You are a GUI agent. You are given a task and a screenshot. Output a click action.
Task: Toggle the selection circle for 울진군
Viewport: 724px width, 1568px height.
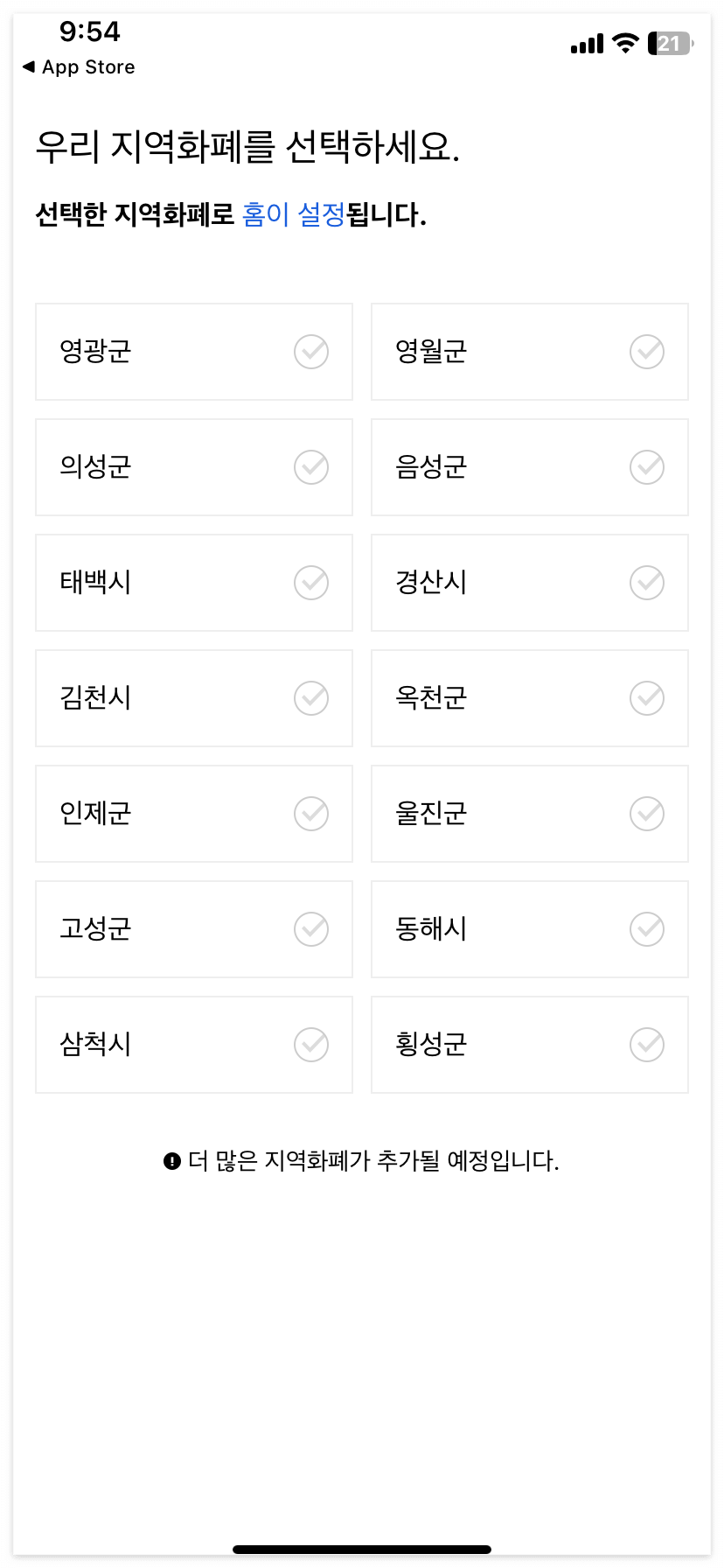646,814
